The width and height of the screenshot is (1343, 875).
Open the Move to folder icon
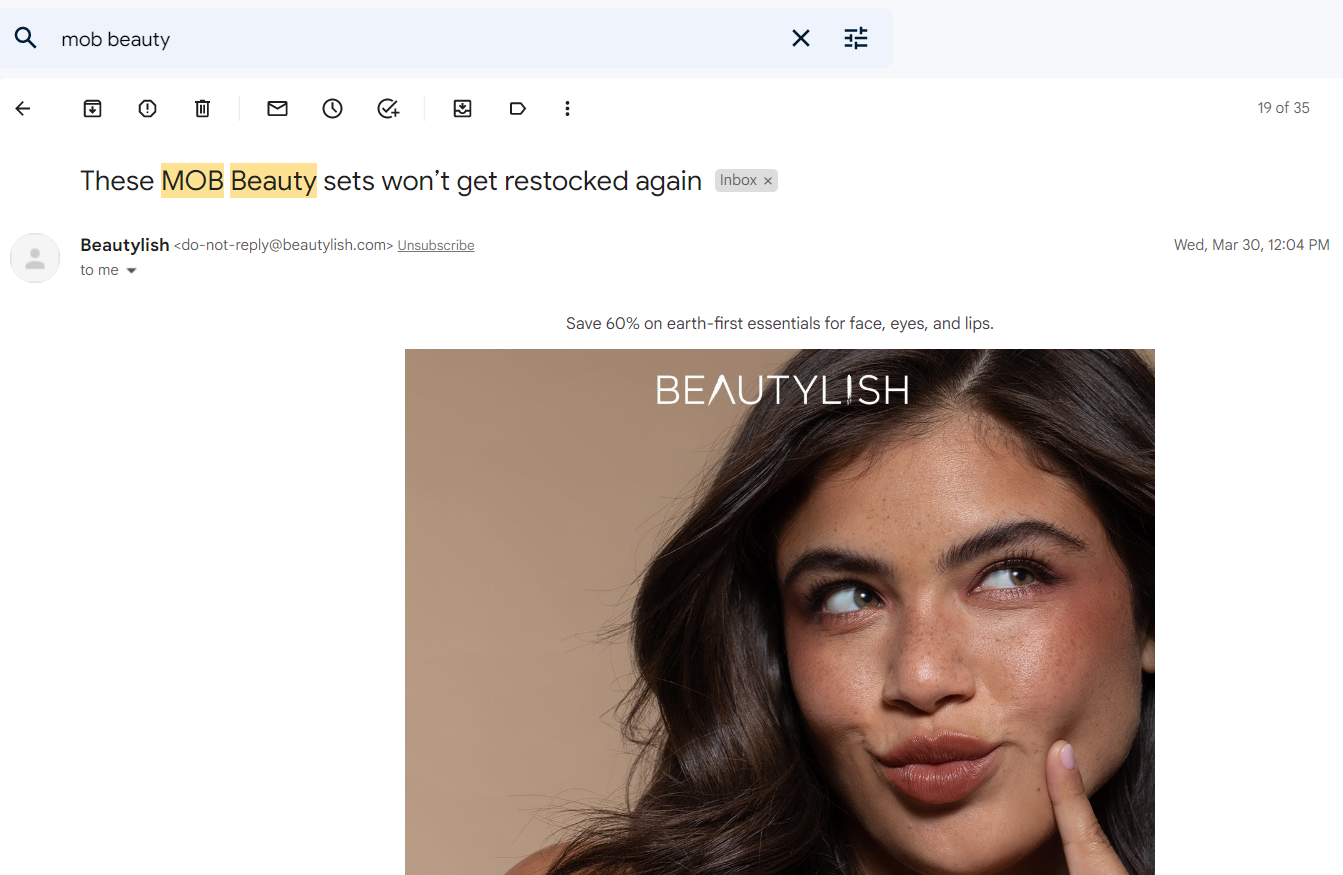(462, 108)
